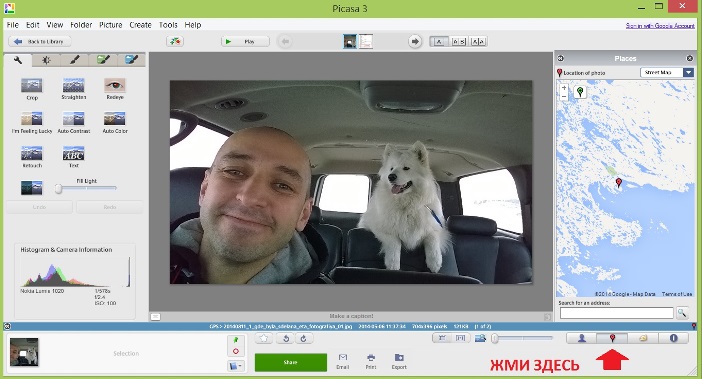This screenshot has width=702, height=379.
Task: Open the add-to-album dropdown in tray
Action: (236, 366)
